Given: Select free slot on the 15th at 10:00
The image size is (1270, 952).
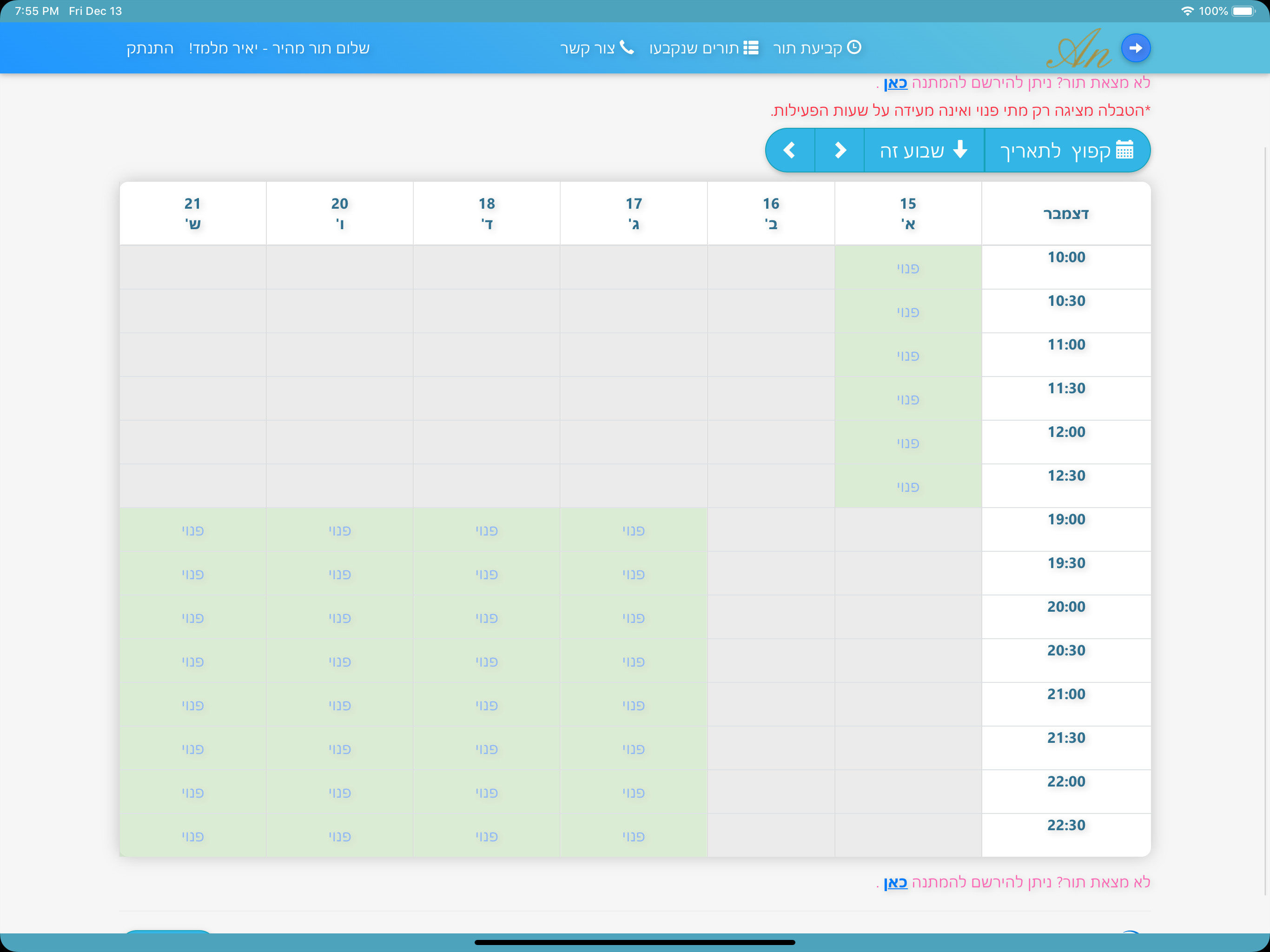Looking at the screenshot, I should click(x=908, y=268).
